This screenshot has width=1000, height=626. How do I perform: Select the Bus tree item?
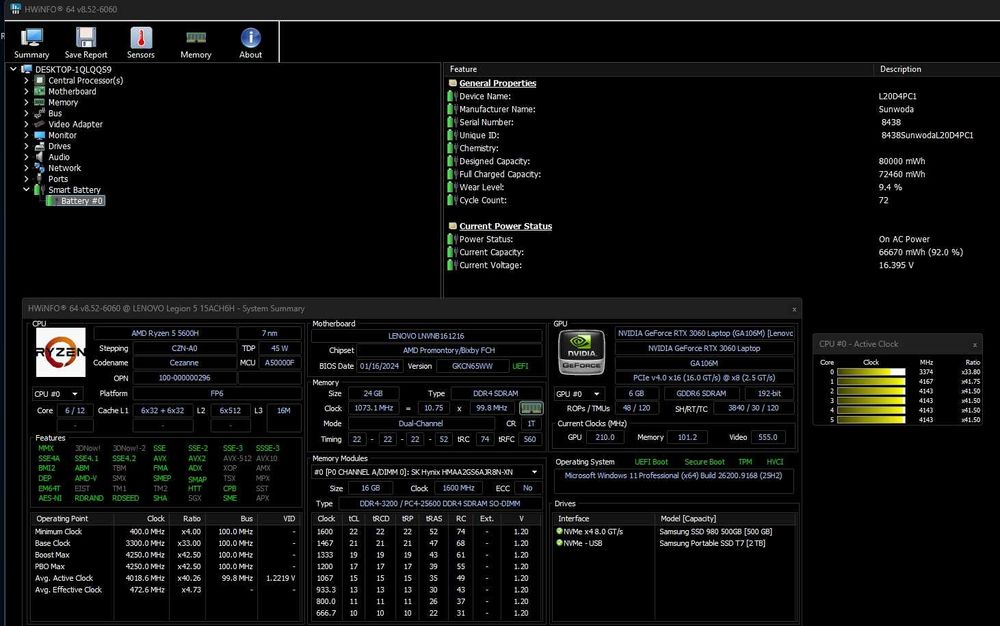[x=55, y=113]
